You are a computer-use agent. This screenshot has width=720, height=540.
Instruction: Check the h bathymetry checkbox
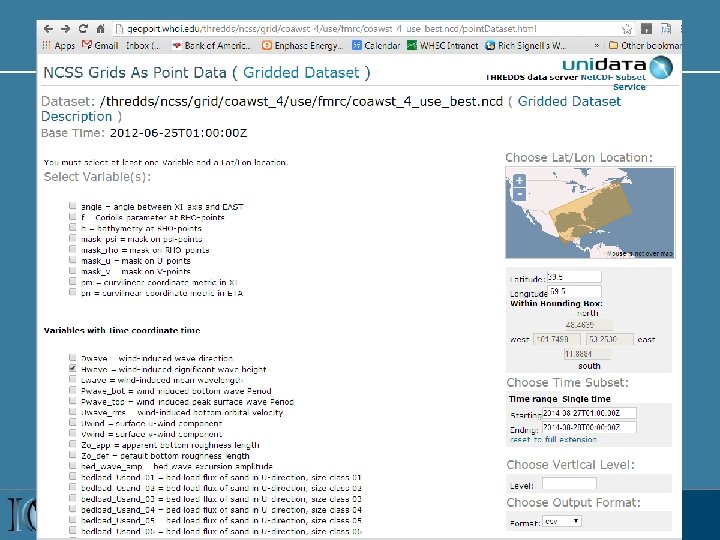coord(73,227)
